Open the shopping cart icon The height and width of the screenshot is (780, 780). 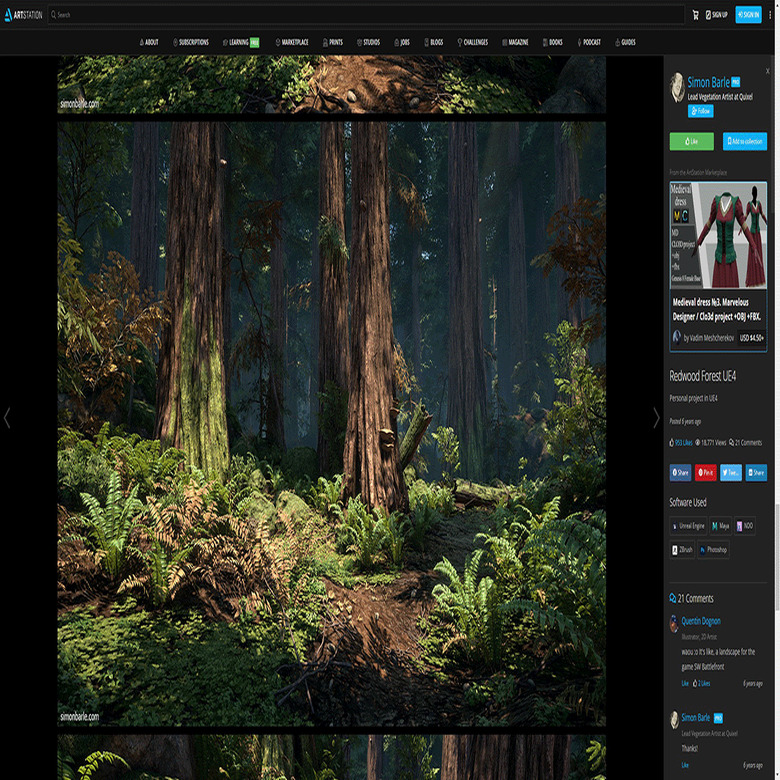695,15
